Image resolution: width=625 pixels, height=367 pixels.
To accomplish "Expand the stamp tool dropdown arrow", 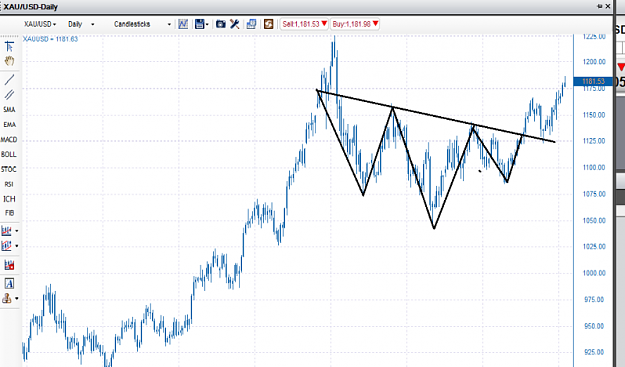I will click(17, 298).
